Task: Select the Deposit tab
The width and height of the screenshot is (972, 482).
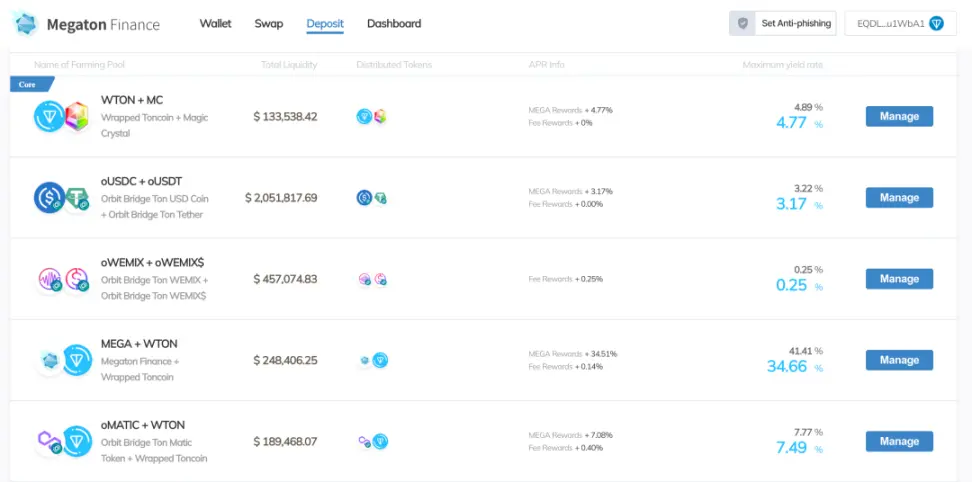Action: pos(325,24)
